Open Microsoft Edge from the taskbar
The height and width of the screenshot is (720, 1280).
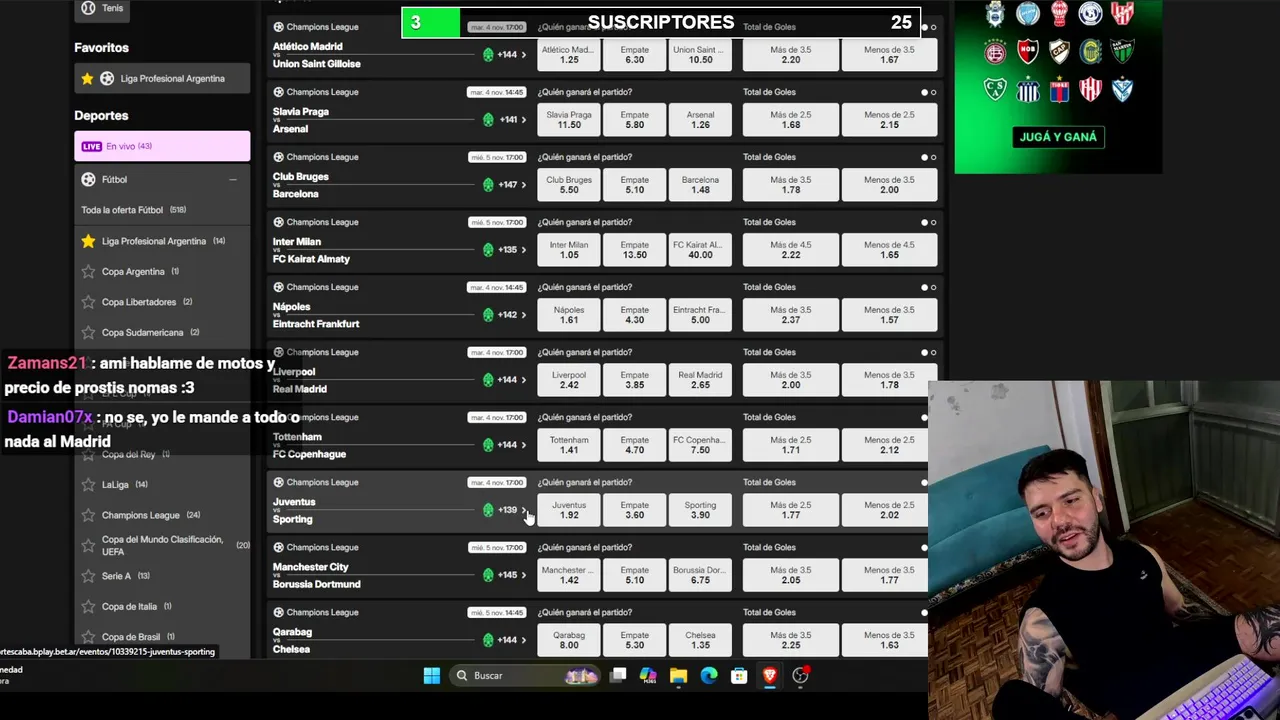(709, 676)
